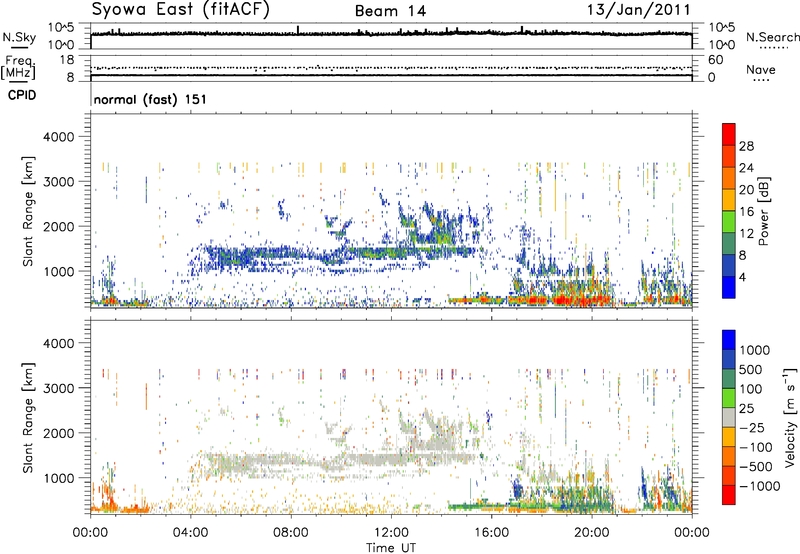Click the "Time UT" axis title
The image size is (800, 554).
pyautogui.click(x=391, y=548)
